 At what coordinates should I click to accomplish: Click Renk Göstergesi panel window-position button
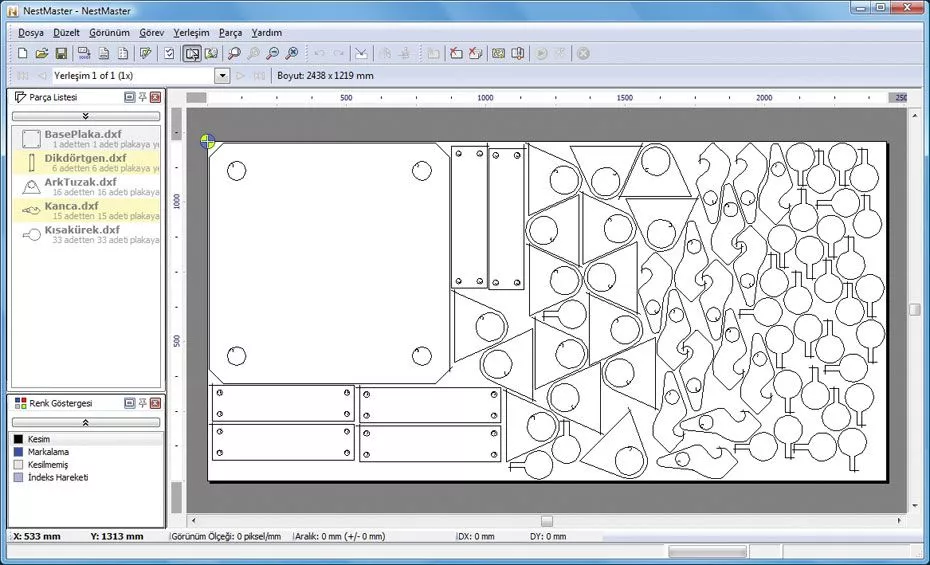coord(129,403)
